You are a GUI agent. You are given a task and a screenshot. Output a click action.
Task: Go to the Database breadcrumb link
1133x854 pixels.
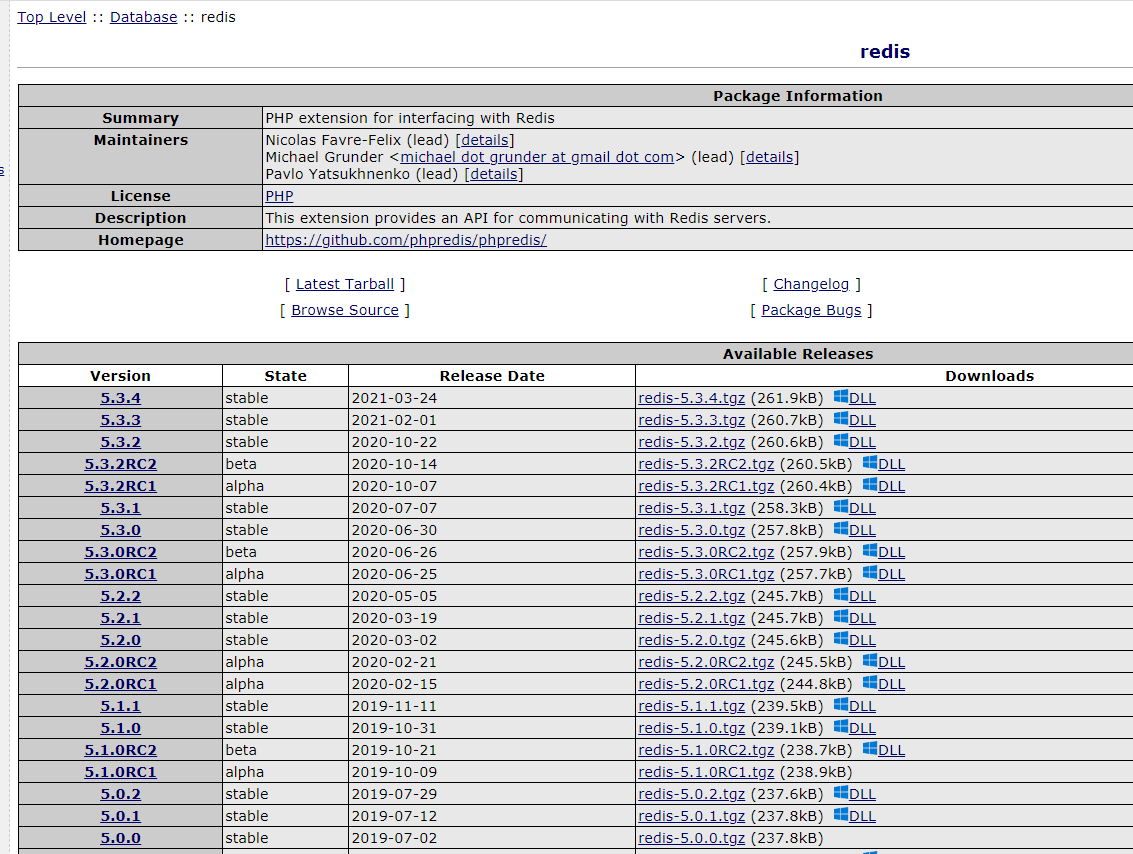point(143,17)
